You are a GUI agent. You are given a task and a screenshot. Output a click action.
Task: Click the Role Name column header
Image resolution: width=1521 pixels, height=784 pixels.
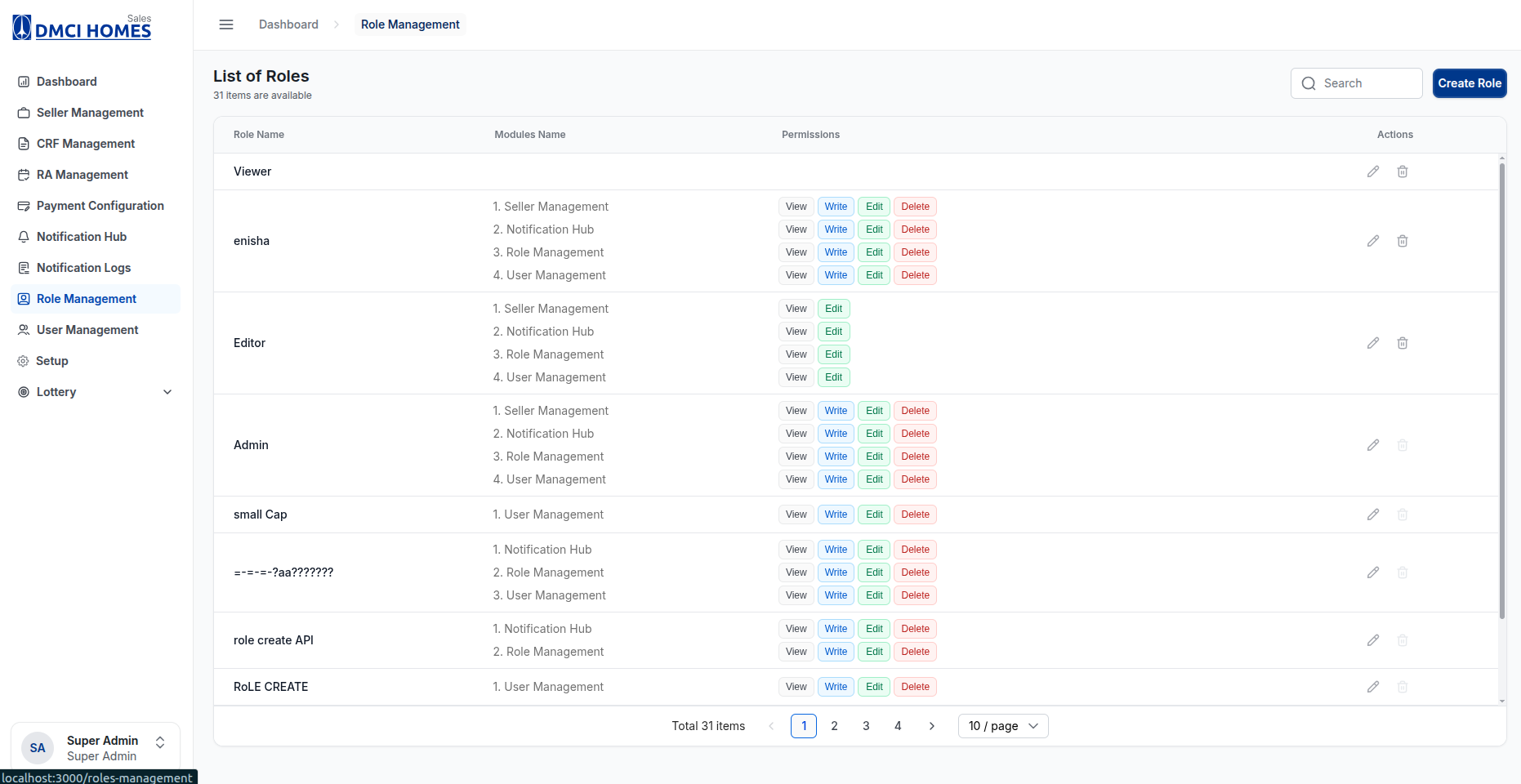(259, 135)
